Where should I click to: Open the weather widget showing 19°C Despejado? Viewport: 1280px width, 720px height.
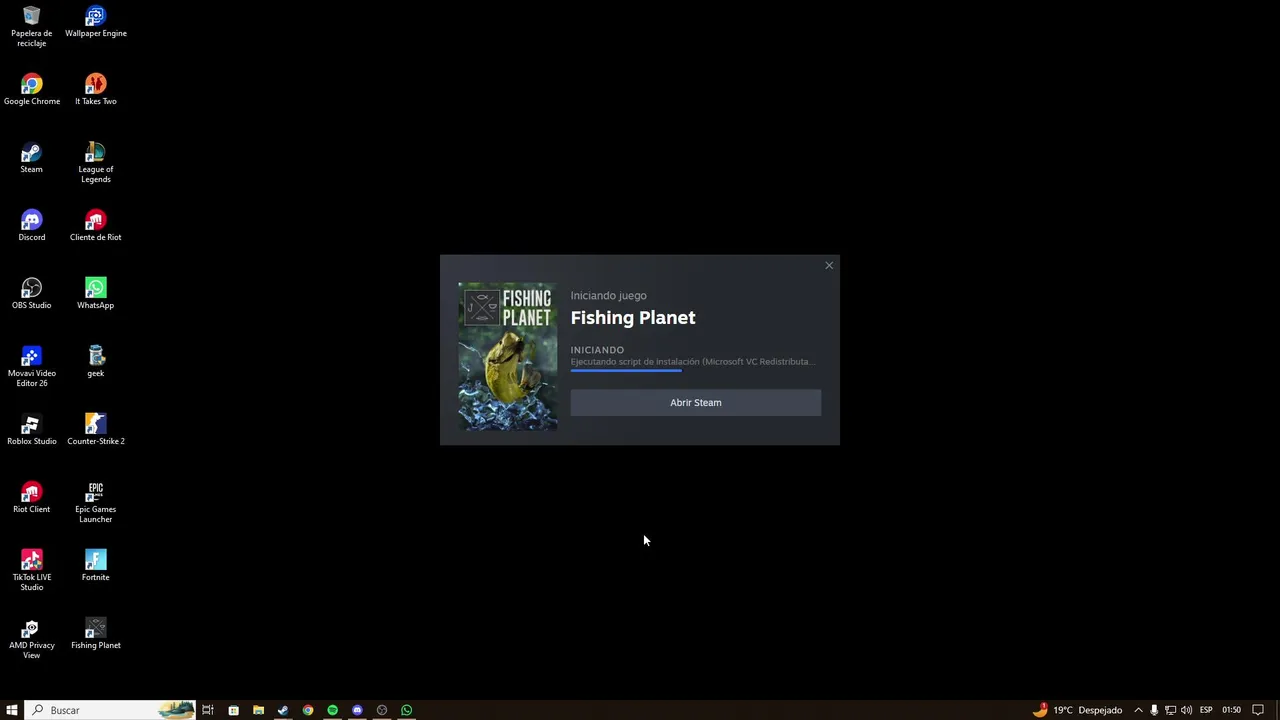(x=1078, y=710)
